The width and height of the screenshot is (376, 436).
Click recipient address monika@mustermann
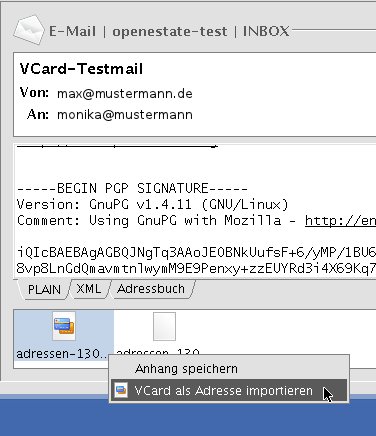(x=125, y=115)
